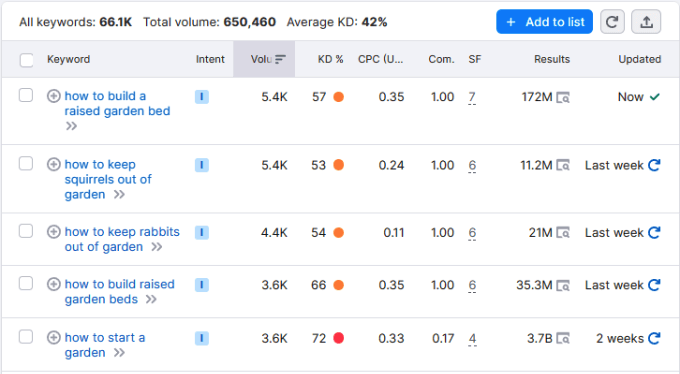This screenshot has width=680, height=374.
Task: Open keyword link 'how to keep squirrels out of garden'
Action: pyautogui.click(x=108, y=179)
